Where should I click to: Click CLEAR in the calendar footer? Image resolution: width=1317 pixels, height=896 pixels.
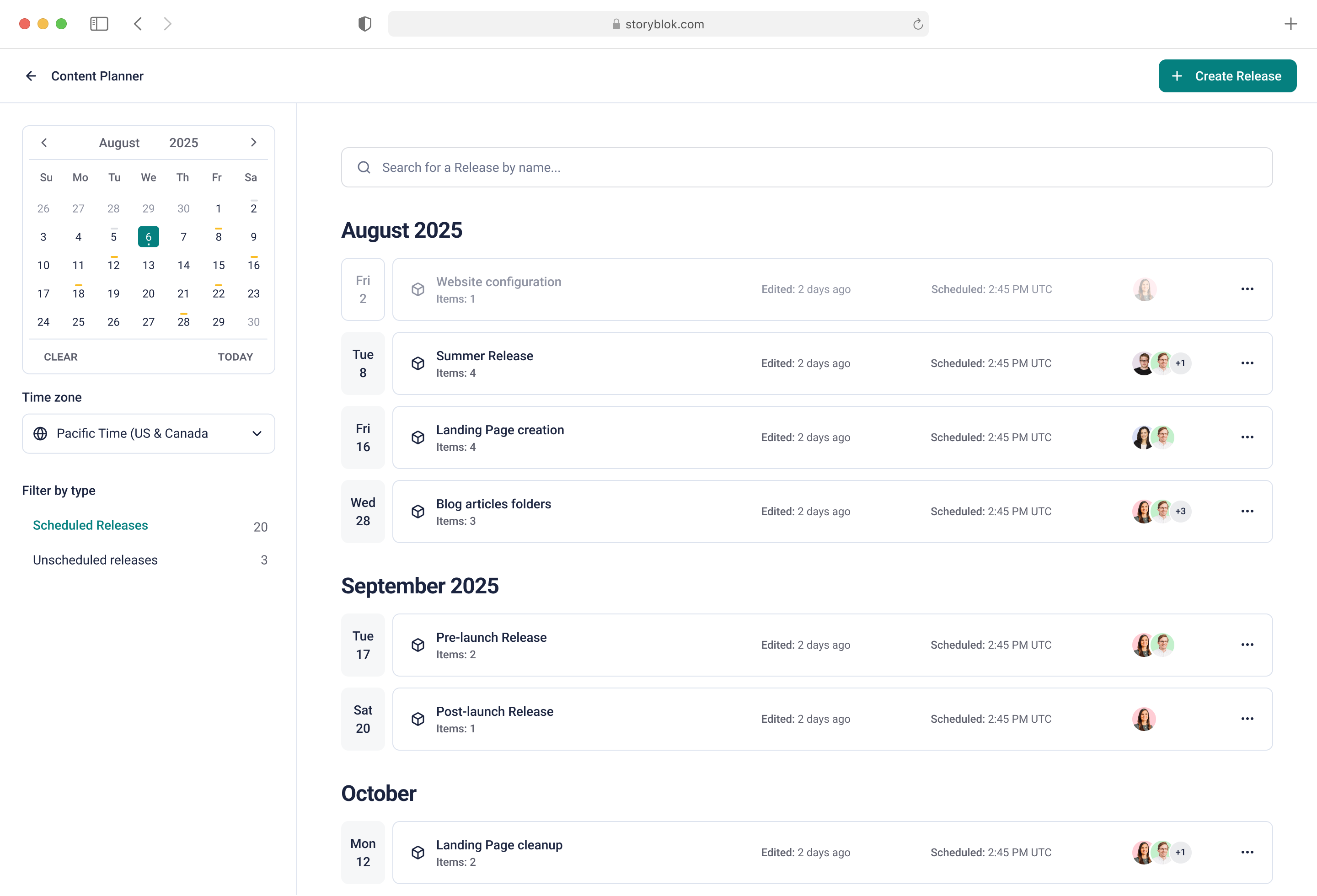61,357
